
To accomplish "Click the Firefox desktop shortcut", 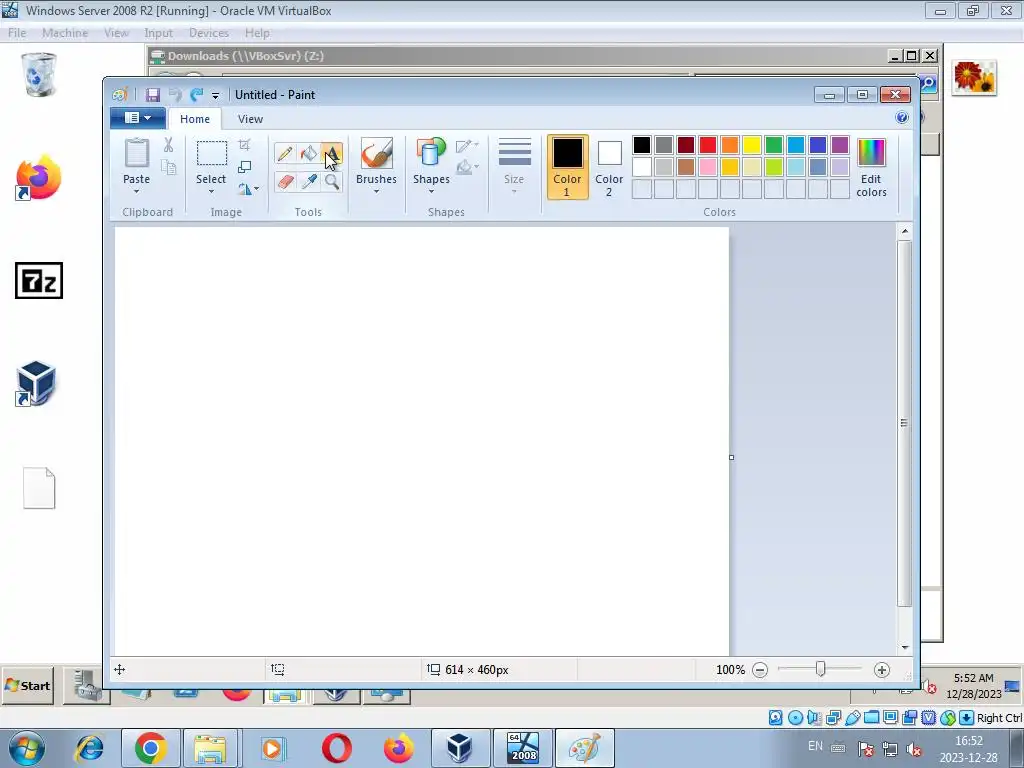I will (39, 177).
